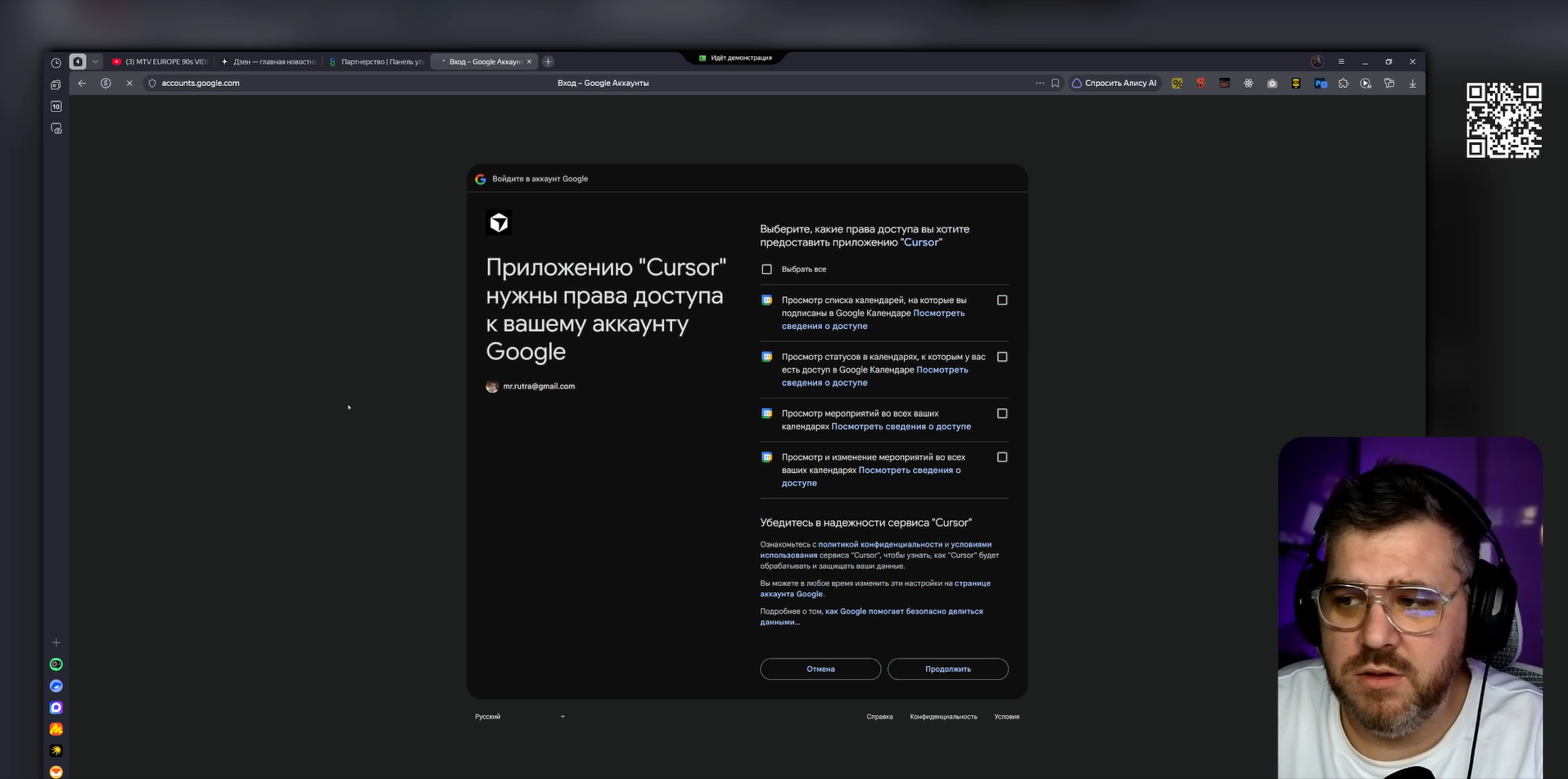This screenshot has width=1568, height=779.
Task: Open browser history clock icon
Action: click(56, 62)
